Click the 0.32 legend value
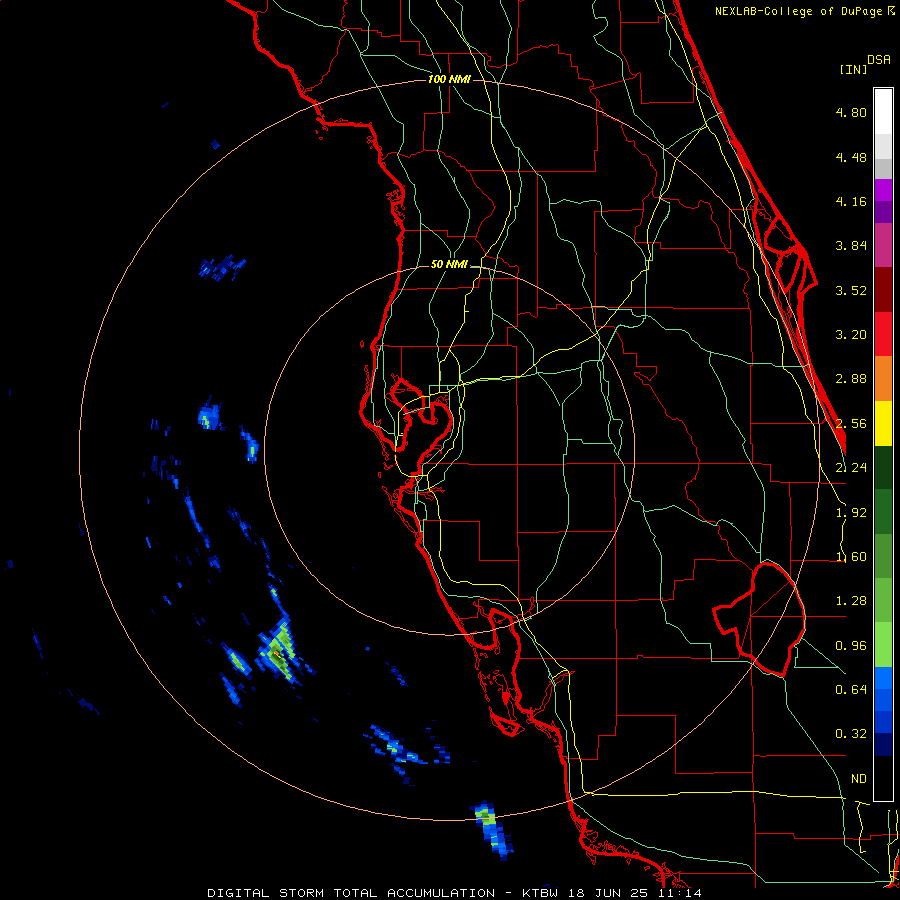900x900 pixels. tap(851, 734)
